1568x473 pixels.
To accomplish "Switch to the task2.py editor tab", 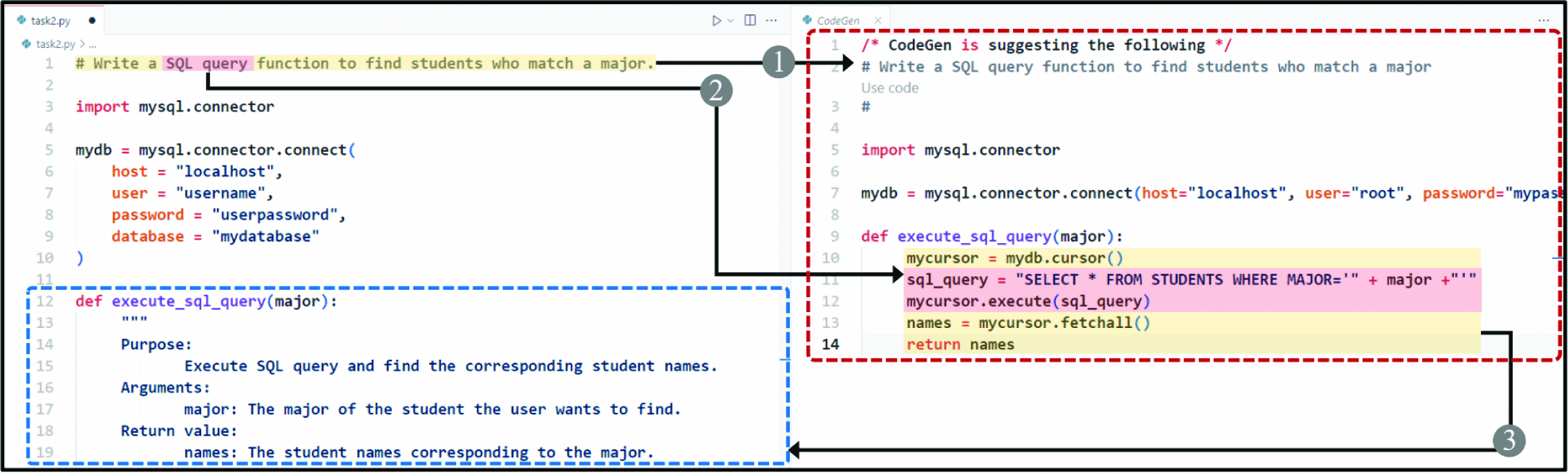I will click(50, 21).
